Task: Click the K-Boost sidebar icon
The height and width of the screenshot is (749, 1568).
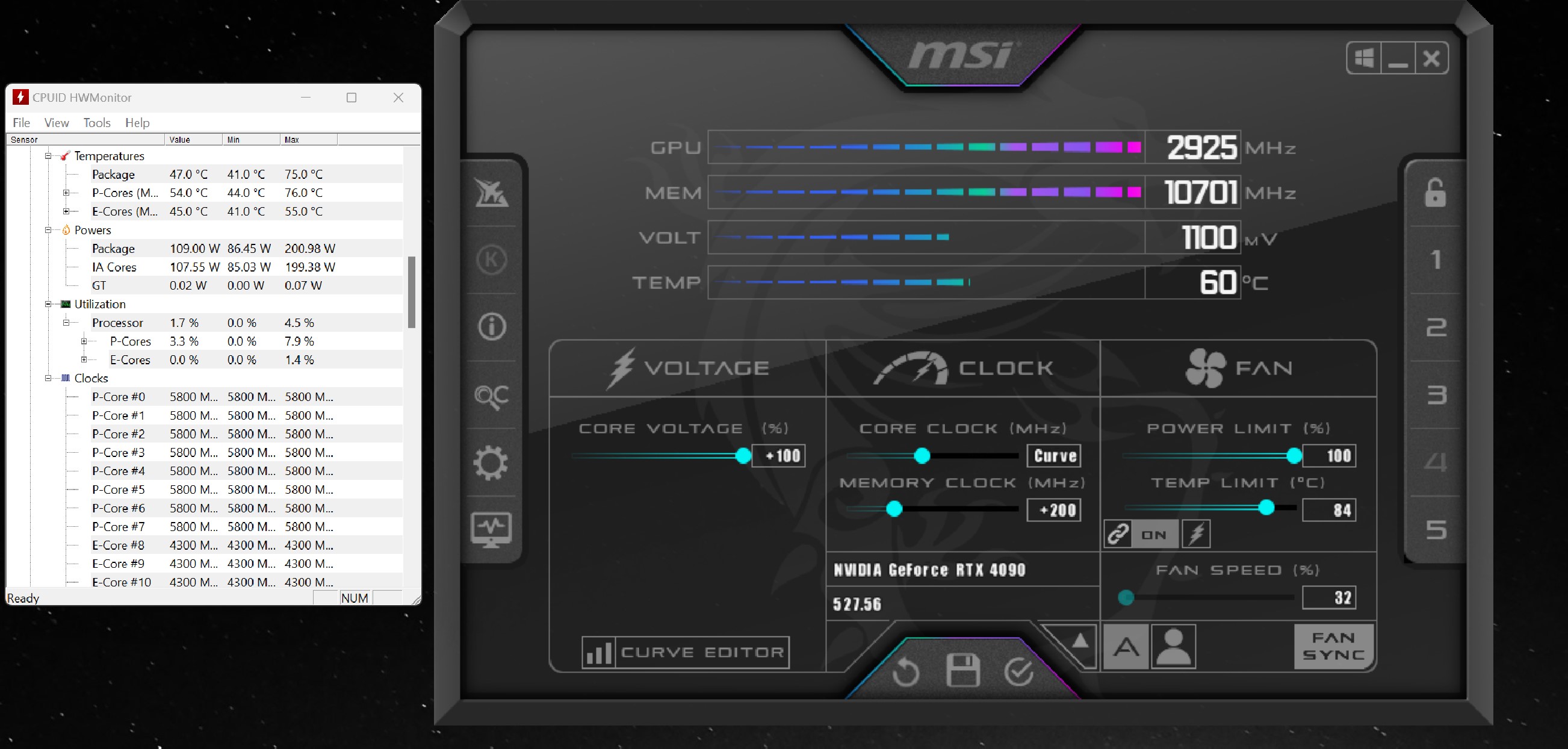Action: coord(491,260)
